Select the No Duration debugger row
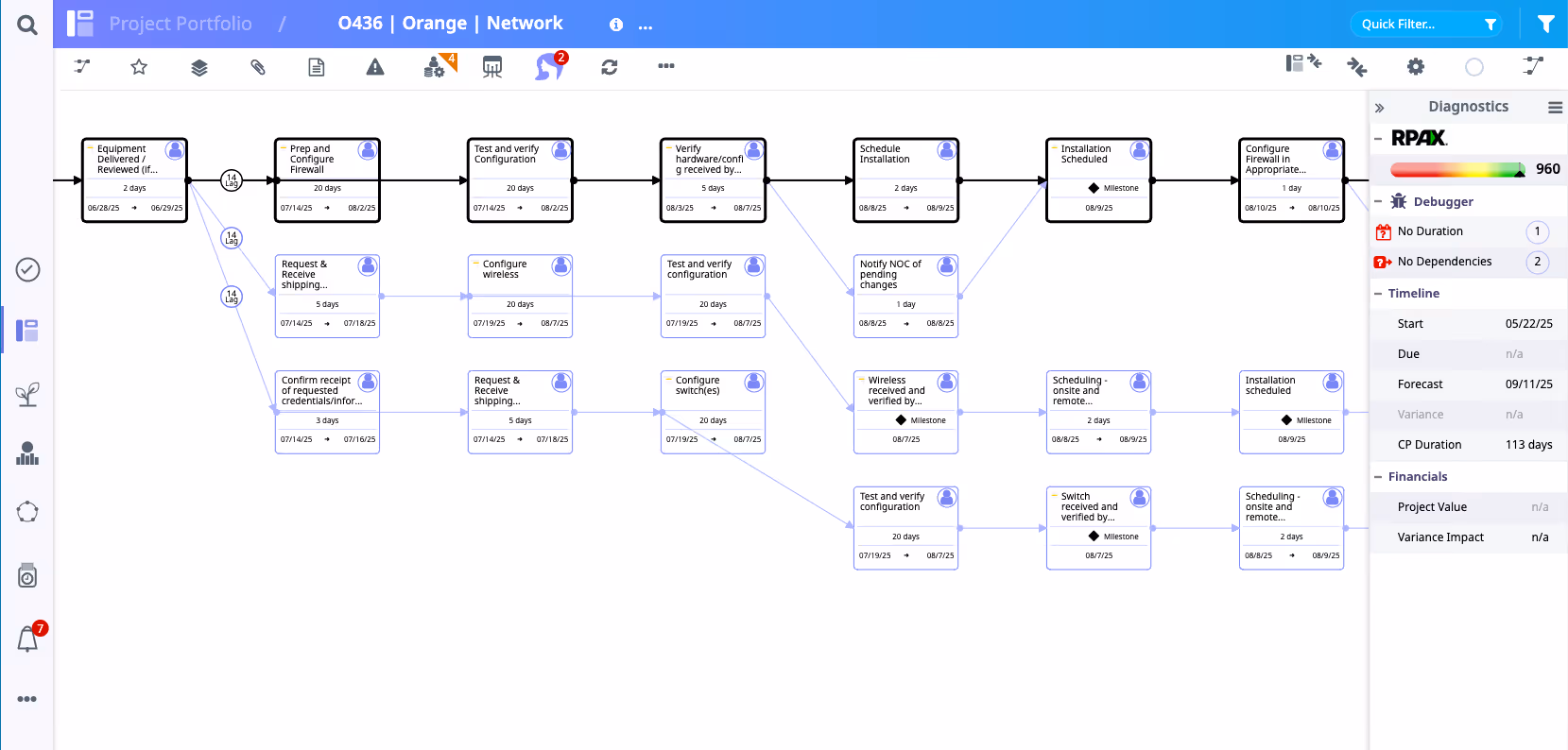The width and height of the screenshot is (1568, 750). tap(1468, 231)
